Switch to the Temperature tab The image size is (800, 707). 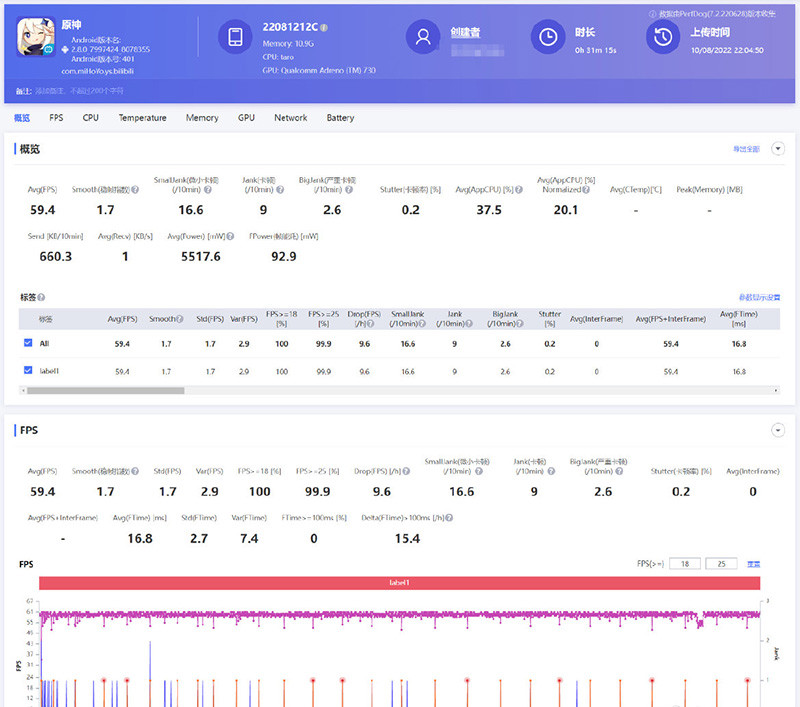tap(142, 118)
